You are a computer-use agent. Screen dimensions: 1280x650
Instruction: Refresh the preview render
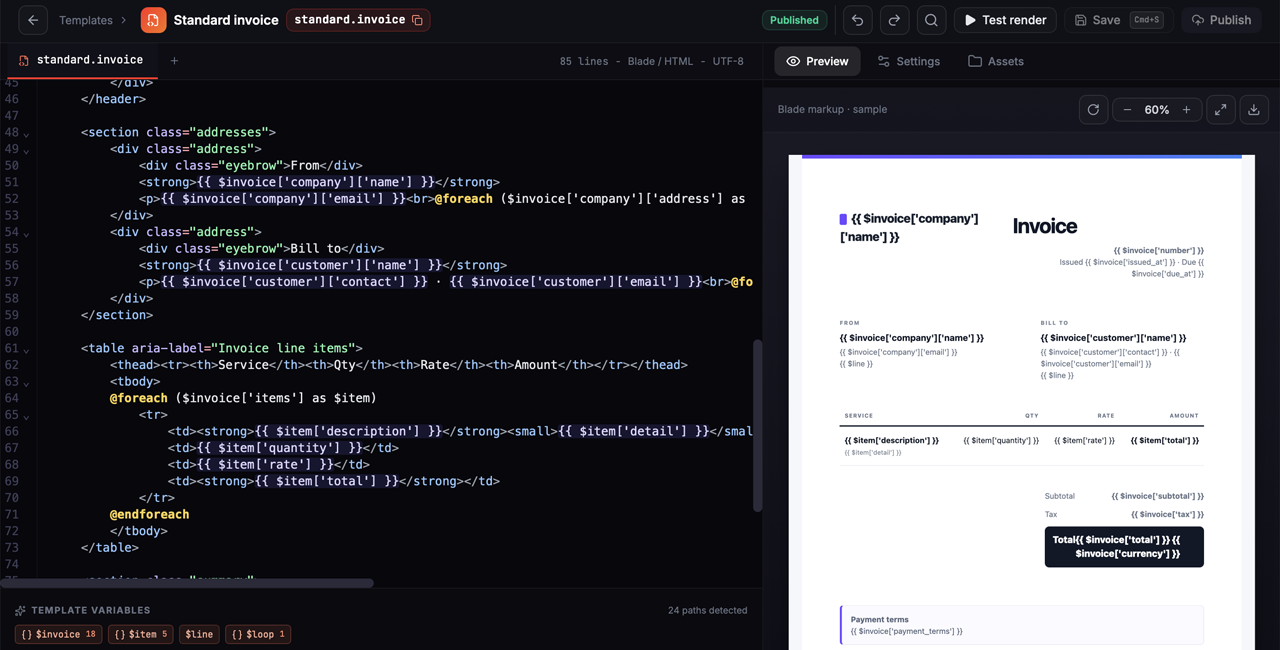pos(1093,110)
